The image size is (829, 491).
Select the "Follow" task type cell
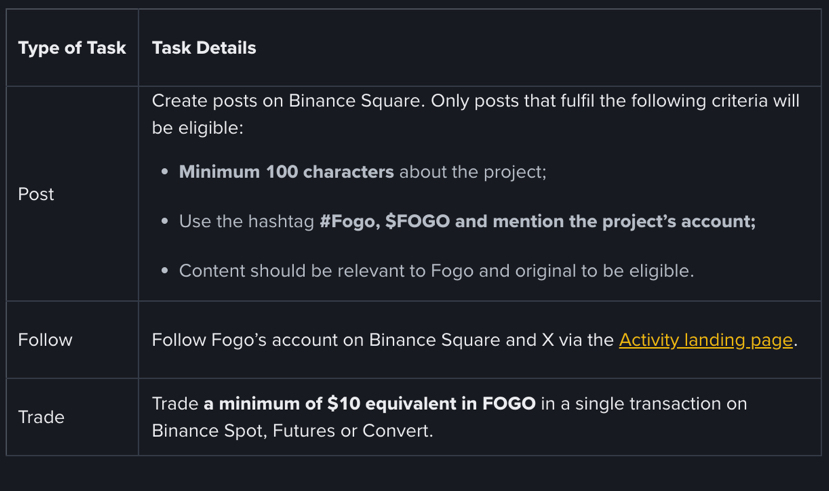tap(45, 340)
